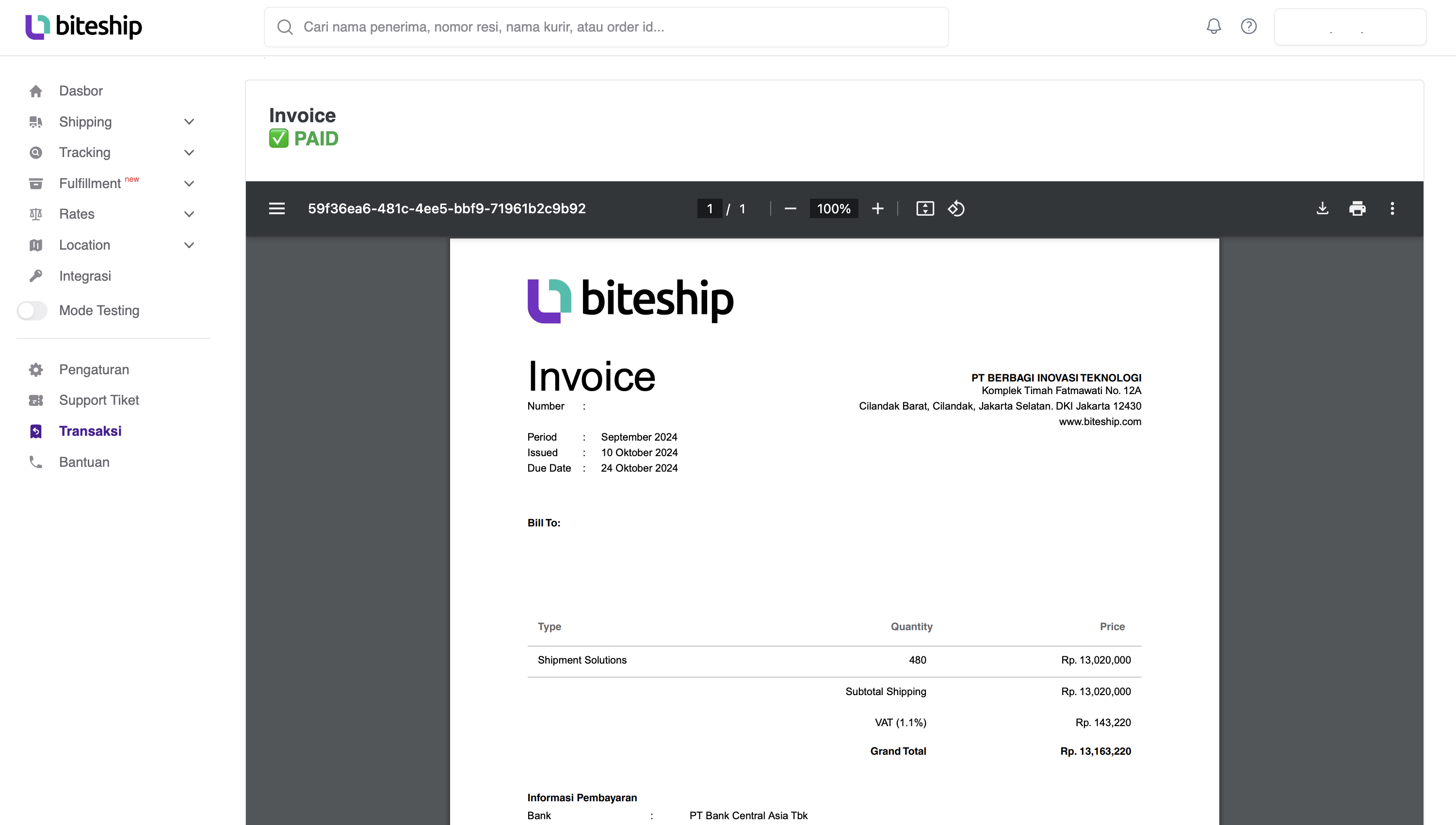Click the quantity value 480
The width and height of the screenshot is (1456, 825).
(917, 660)
